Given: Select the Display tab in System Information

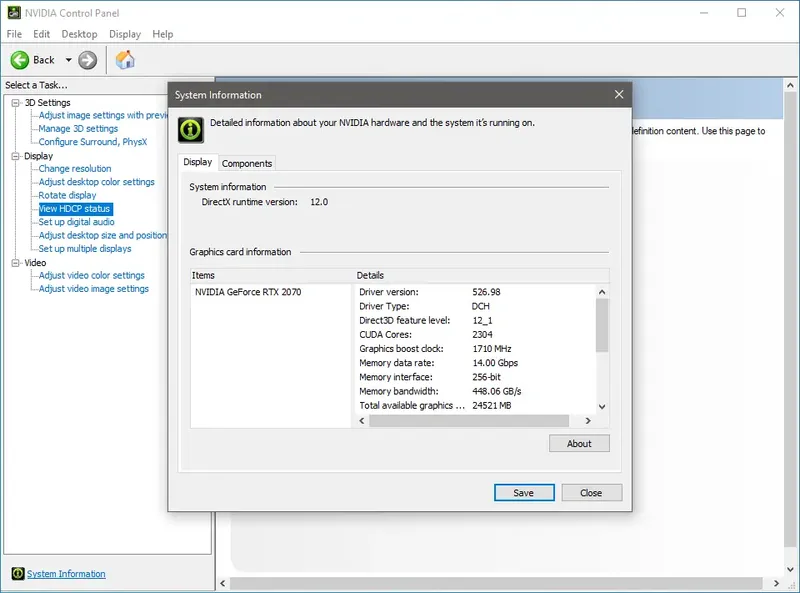Looking at the screenshot, I should click(x=197, y=162).
